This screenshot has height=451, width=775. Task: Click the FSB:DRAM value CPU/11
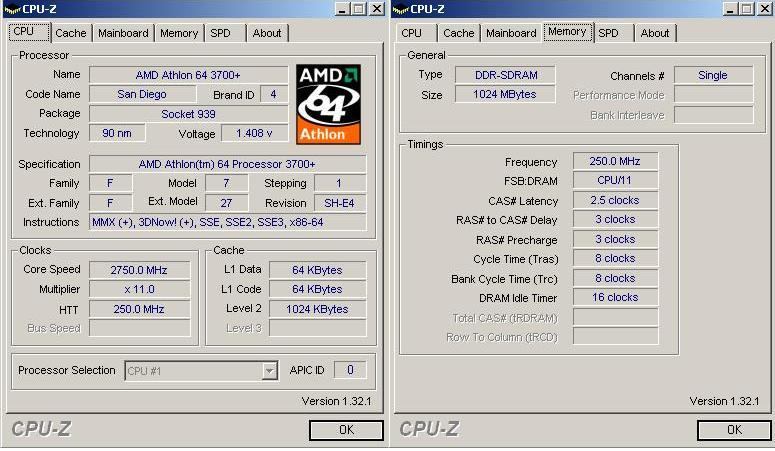tap(615, 180)
